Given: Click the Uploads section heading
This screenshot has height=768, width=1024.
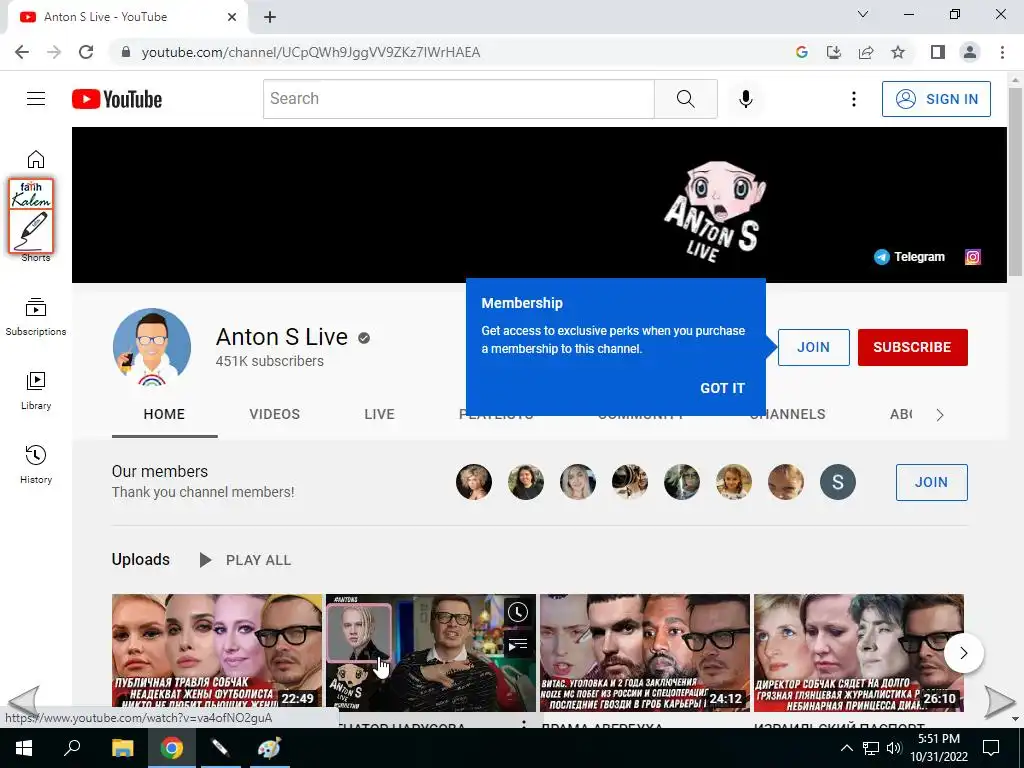Looking at the screenshot, I should click(140, 560).
